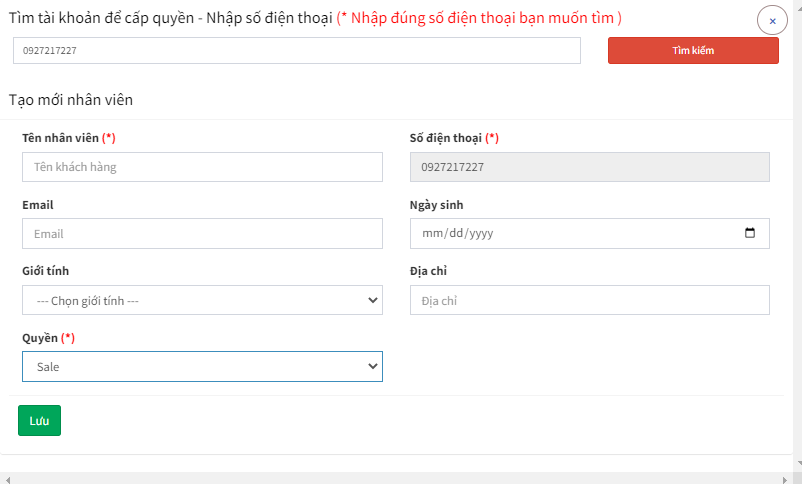
Task: Click the greyed-out Số điện thoại field
Action: (x=589, y=167)
